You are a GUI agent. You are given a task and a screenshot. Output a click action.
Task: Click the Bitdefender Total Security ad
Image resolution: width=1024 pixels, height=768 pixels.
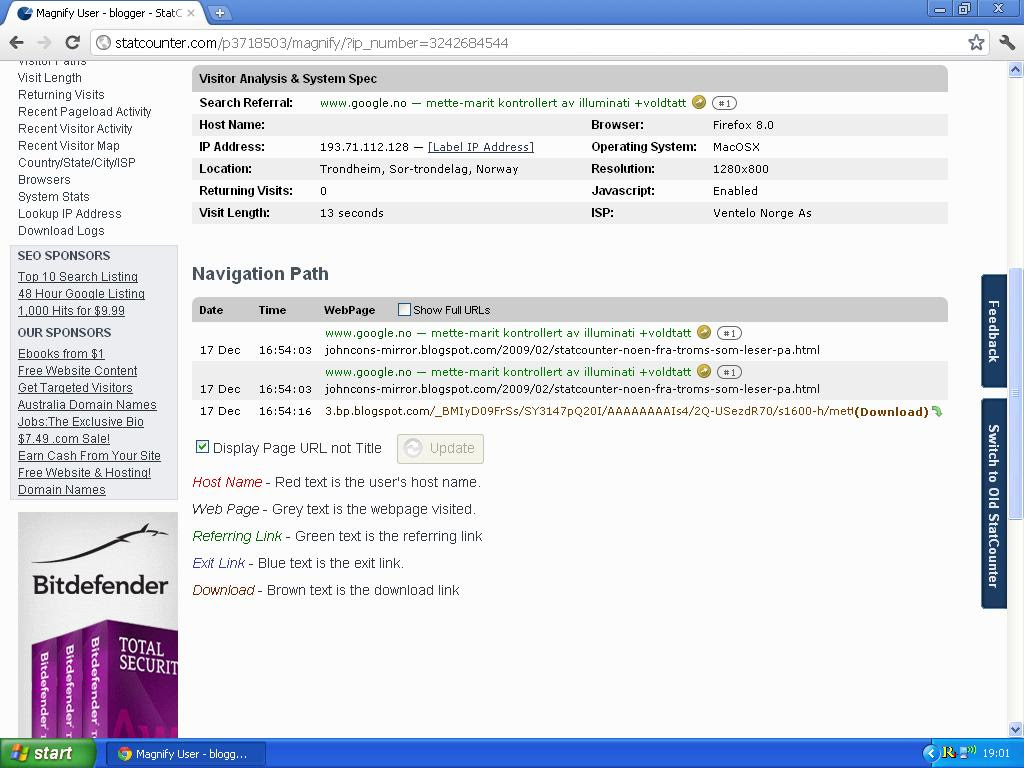tap(98, 624)
